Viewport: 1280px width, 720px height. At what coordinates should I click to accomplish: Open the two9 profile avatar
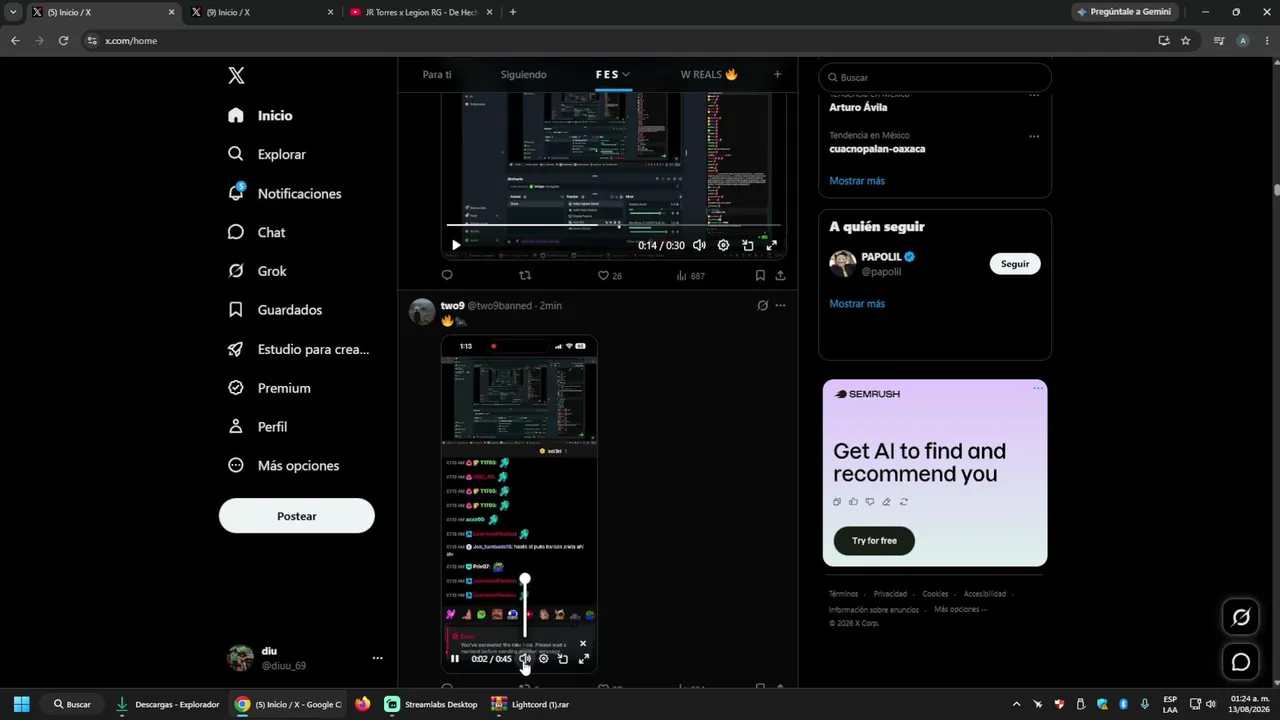422,312
